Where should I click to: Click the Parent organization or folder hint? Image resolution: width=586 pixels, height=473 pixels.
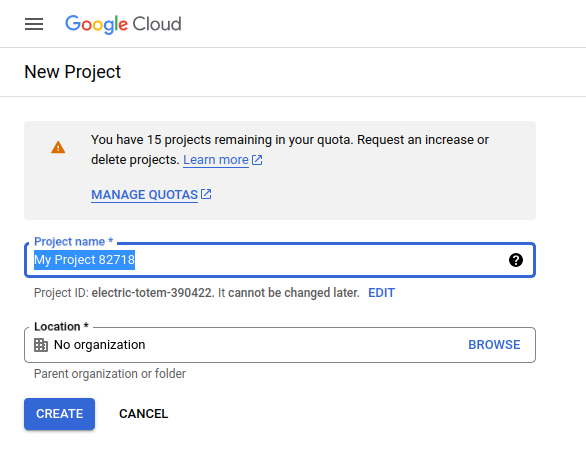[110, 374]
